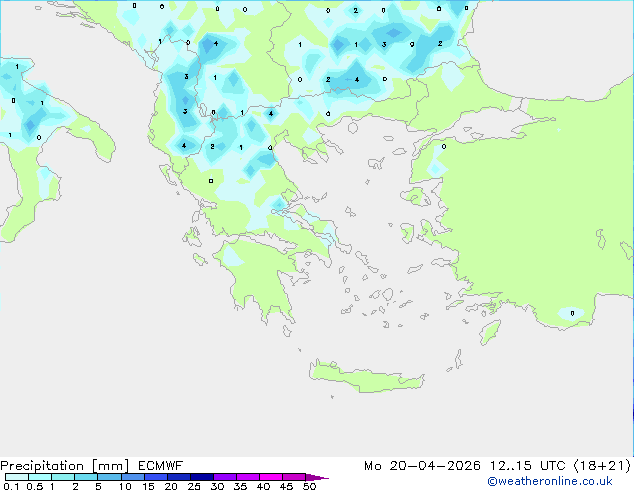The height and width of the screenshot is (490, 634).
Task: Select the 2–5 mm legend color swatch
Action: pyautogui.click(x=86, y=477)
